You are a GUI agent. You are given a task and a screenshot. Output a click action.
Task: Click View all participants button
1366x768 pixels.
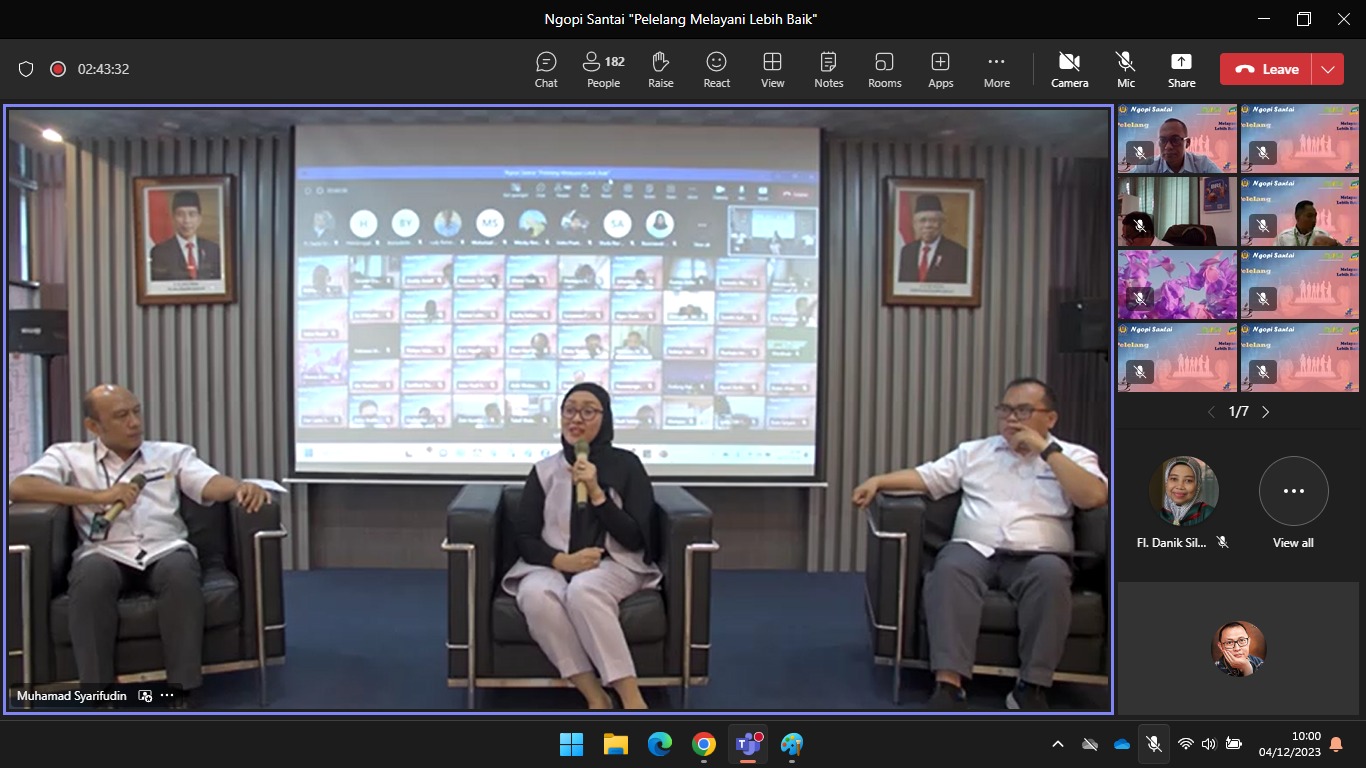1293,502
